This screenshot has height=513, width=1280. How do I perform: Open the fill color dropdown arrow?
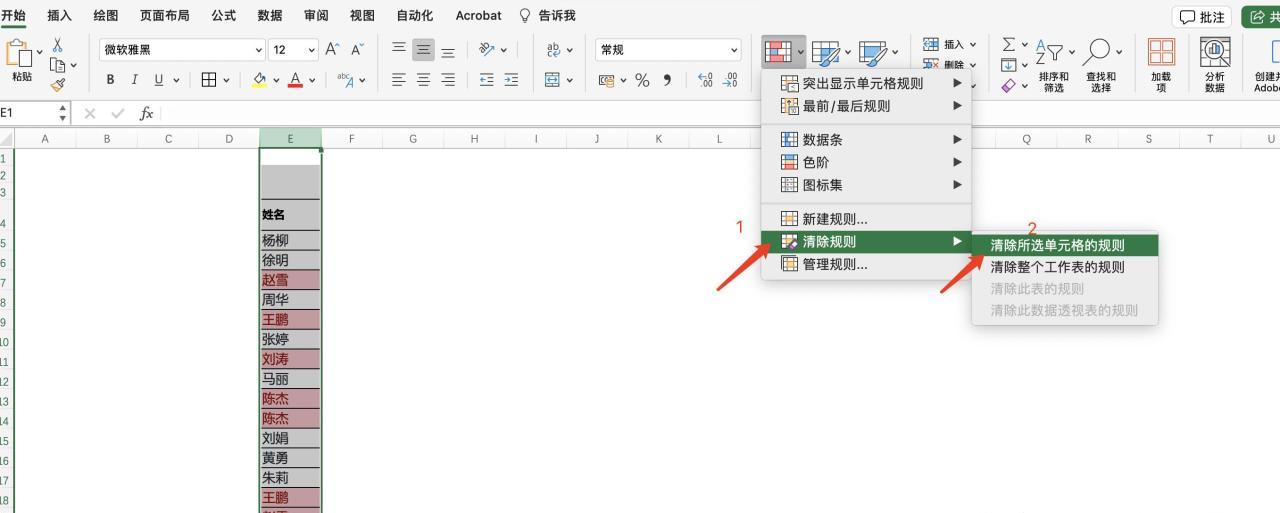click(x=275, y=81)
